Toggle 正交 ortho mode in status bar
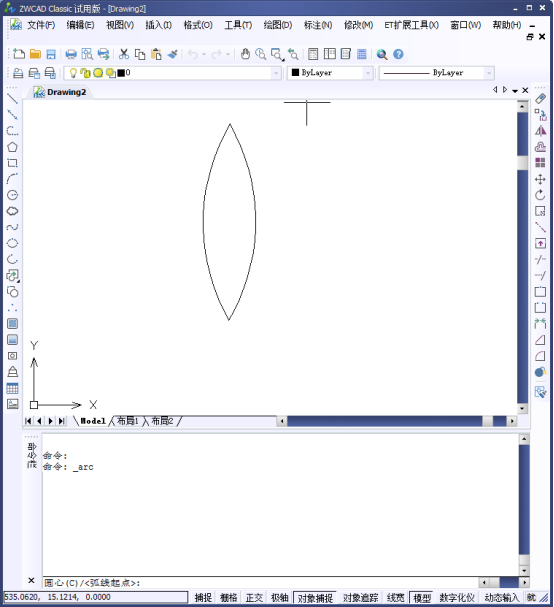554x607 pixels. point(254,598)
